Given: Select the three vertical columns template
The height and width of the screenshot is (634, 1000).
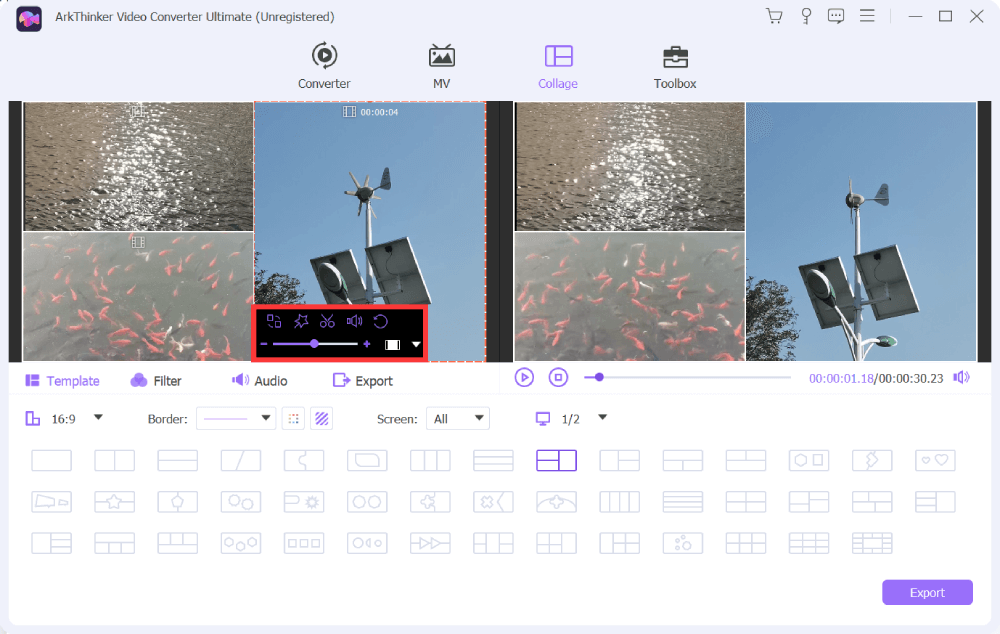Looking at the screenshot, I should [x=430, y=461].
